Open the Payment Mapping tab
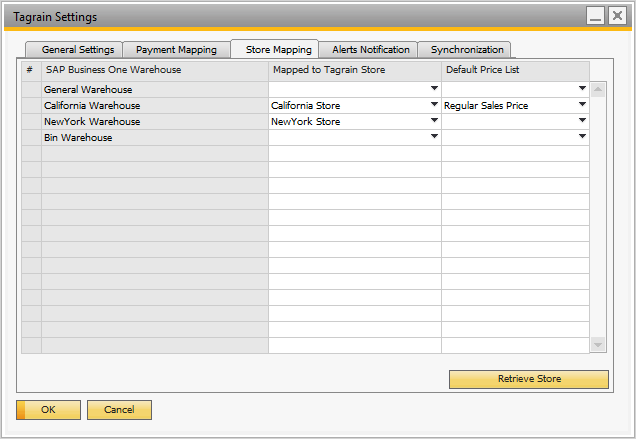 [x=176, y=50]
